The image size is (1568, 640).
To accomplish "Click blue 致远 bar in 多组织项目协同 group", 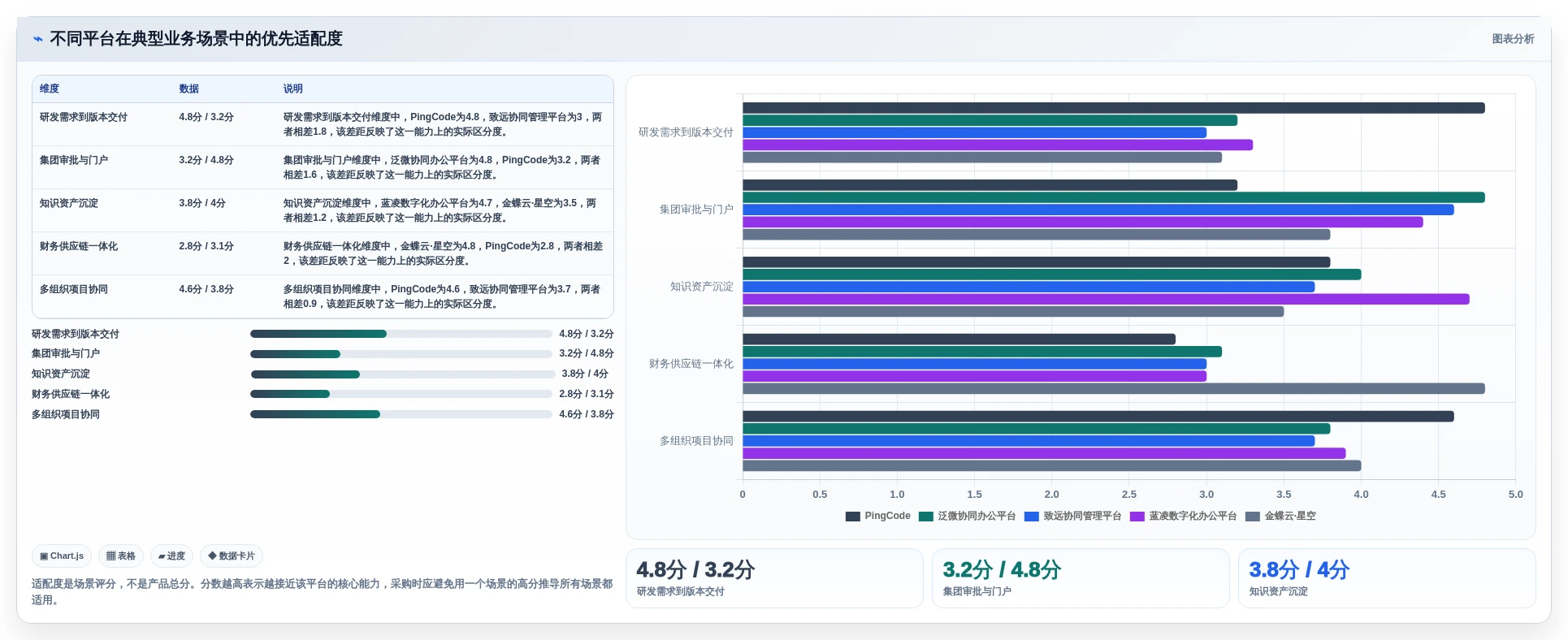I will pyautogui.click(x=1029, y=441).
